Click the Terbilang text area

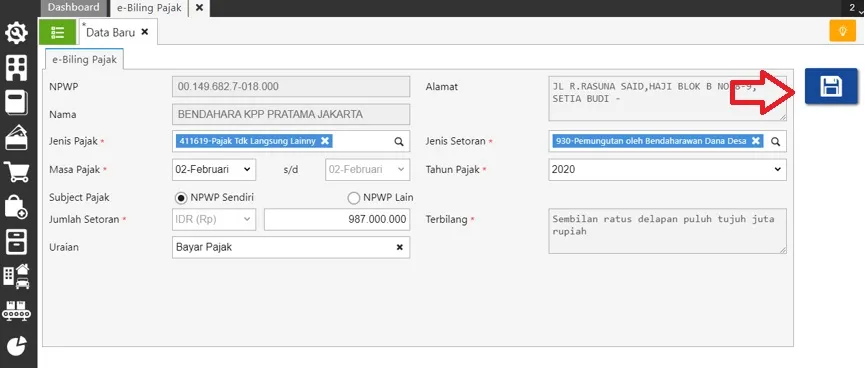(668, 231)
